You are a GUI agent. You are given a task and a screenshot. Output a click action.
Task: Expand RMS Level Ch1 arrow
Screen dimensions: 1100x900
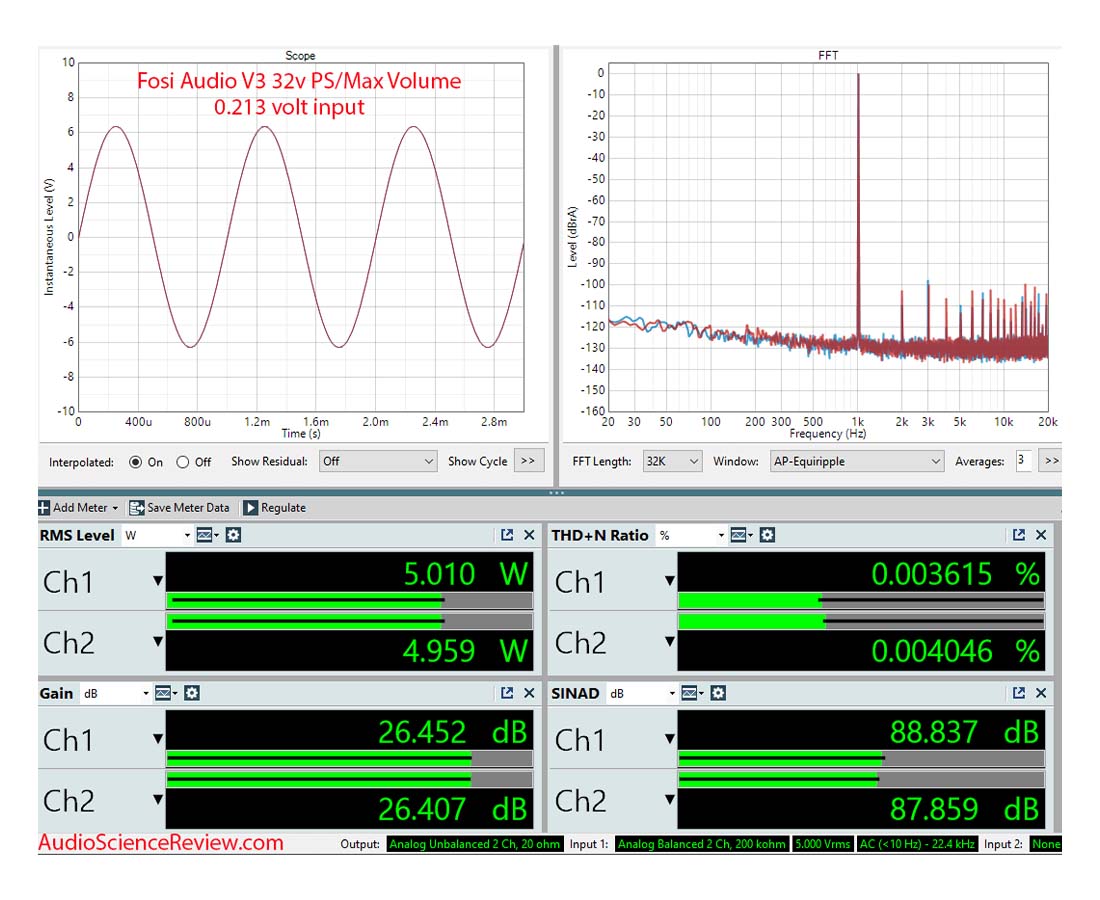pyautogui.click(x=158, y=581)
